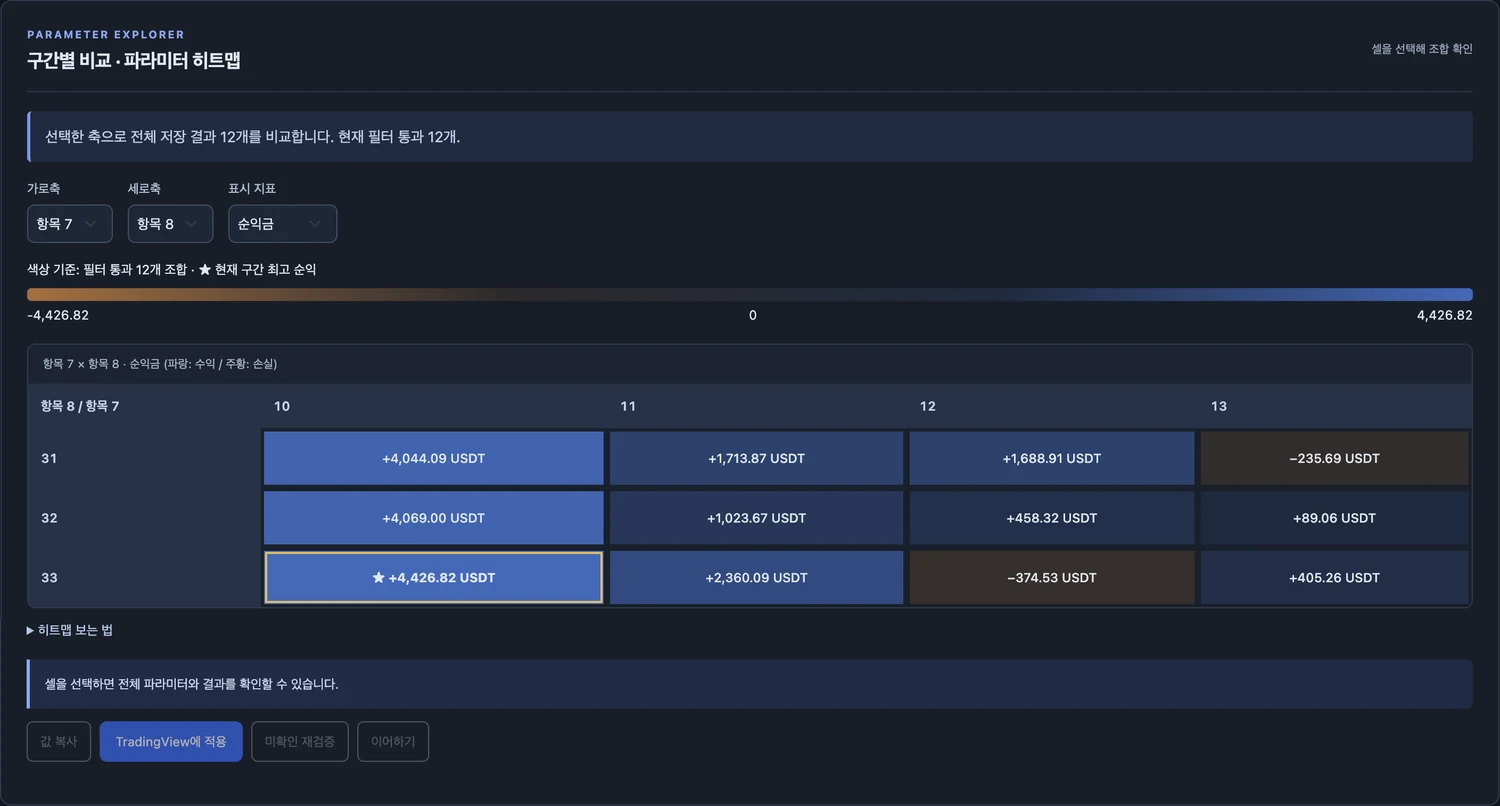Click the 값 복사 button
This screenshot has width=1500, height=806.
pyautogui.click(x=59, y=742)
